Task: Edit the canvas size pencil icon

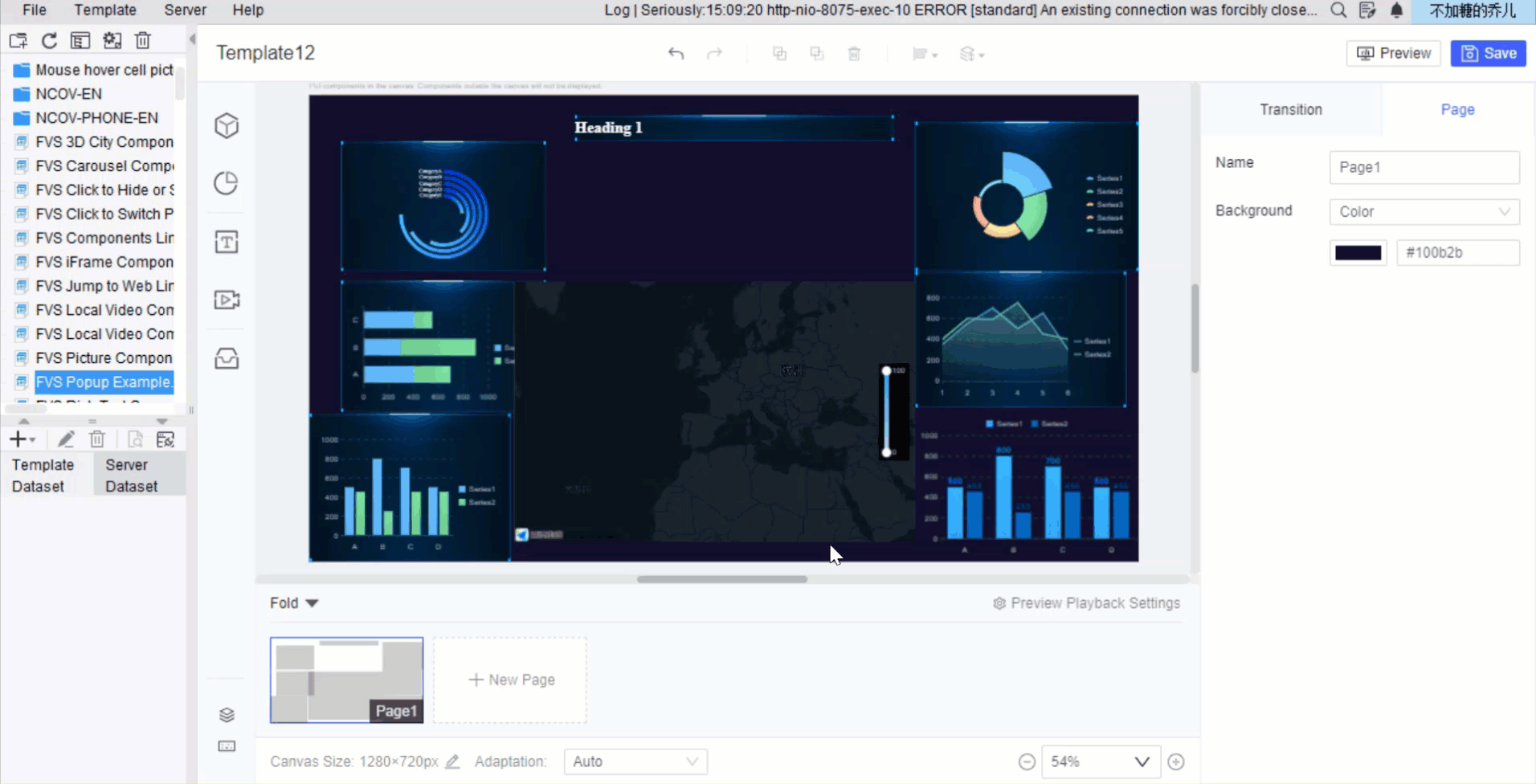Action: [452, 762]
